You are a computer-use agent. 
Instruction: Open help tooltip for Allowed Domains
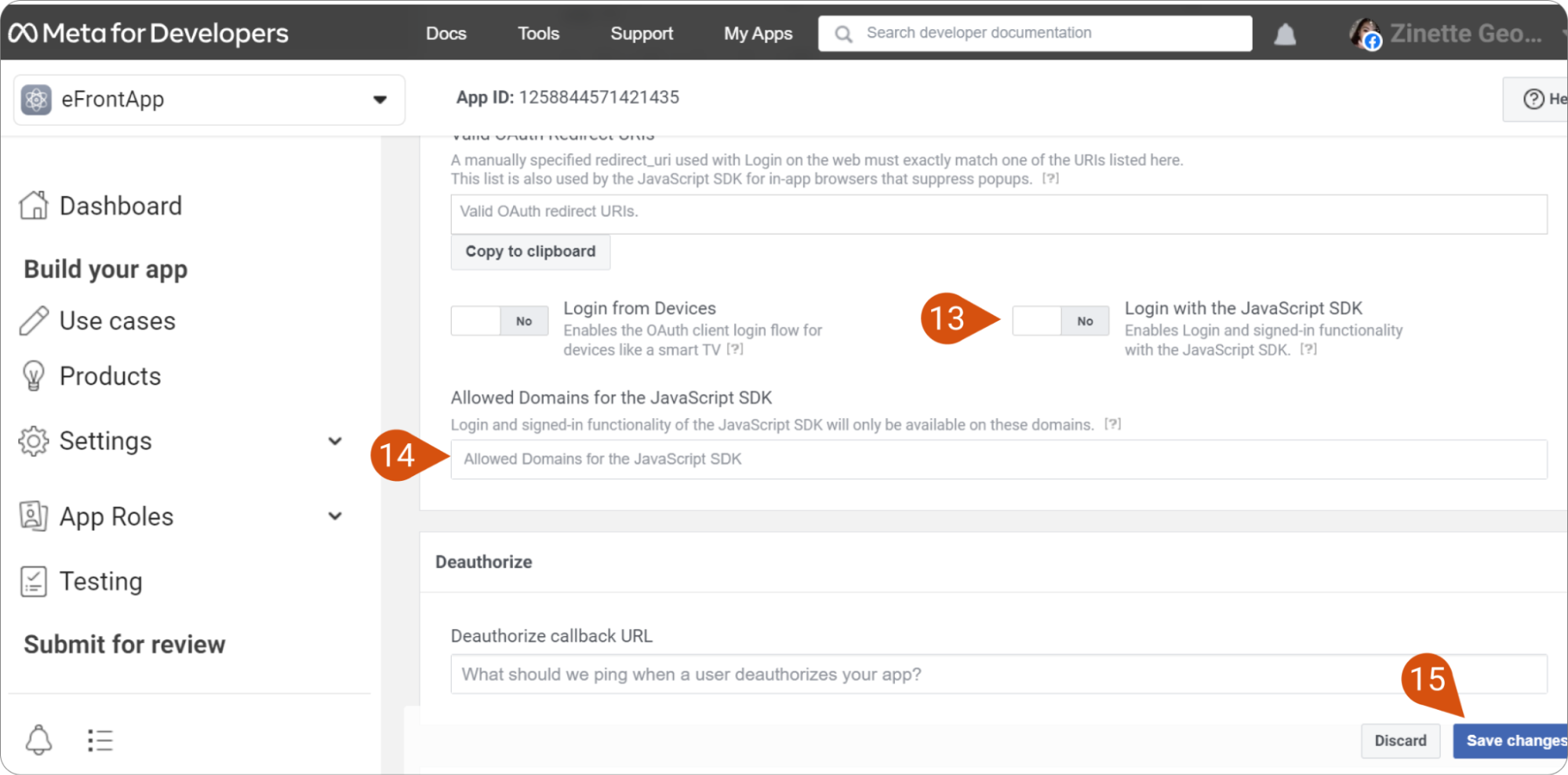tap(1113, 424)
